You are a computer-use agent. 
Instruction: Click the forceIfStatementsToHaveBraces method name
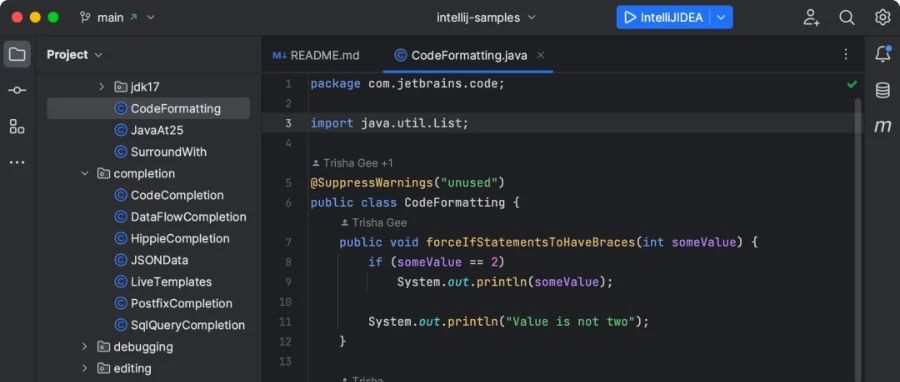530,242
